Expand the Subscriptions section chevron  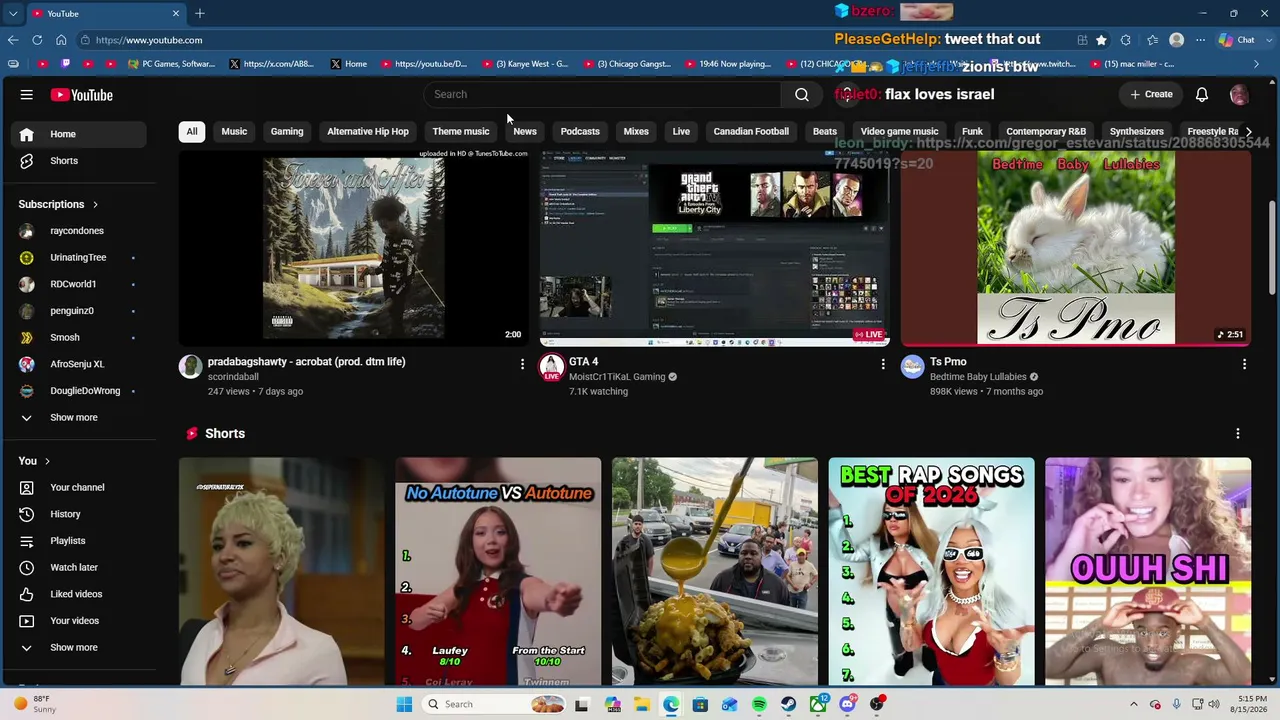(96, 205)
